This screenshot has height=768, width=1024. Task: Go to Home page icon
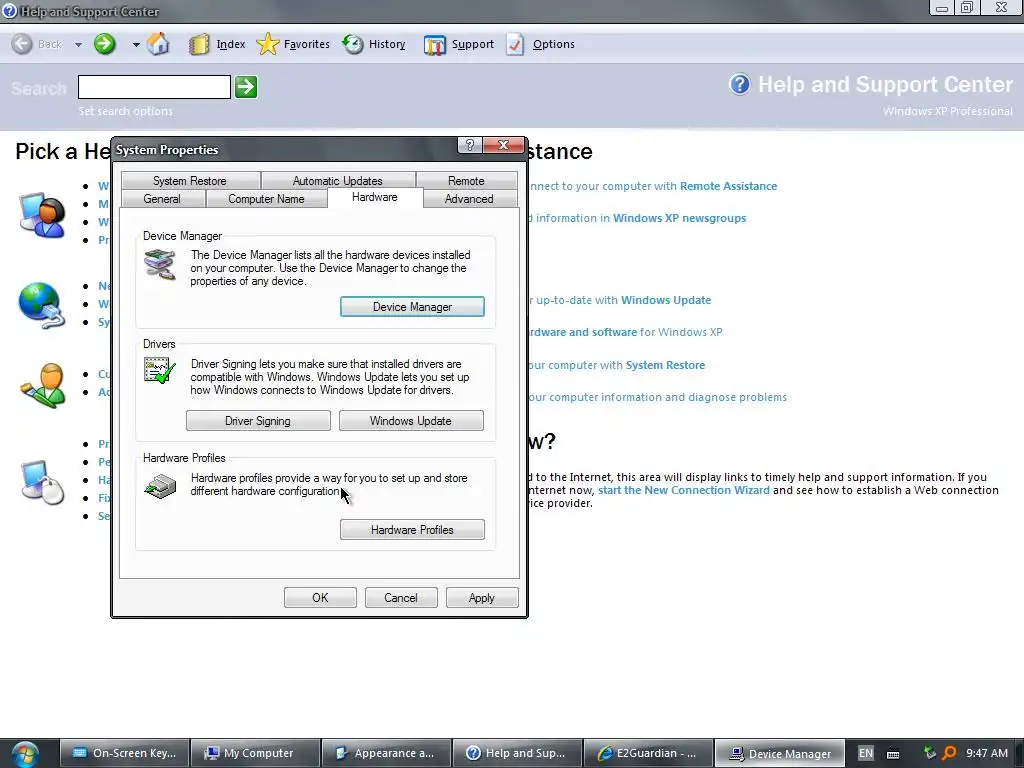(158, 44)
